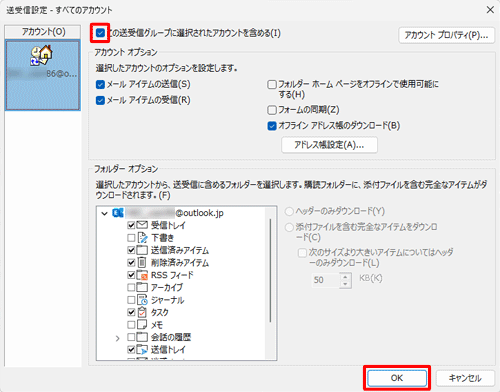
Task: Click the ジャーナル journal icon
Action: pos(142,300)
